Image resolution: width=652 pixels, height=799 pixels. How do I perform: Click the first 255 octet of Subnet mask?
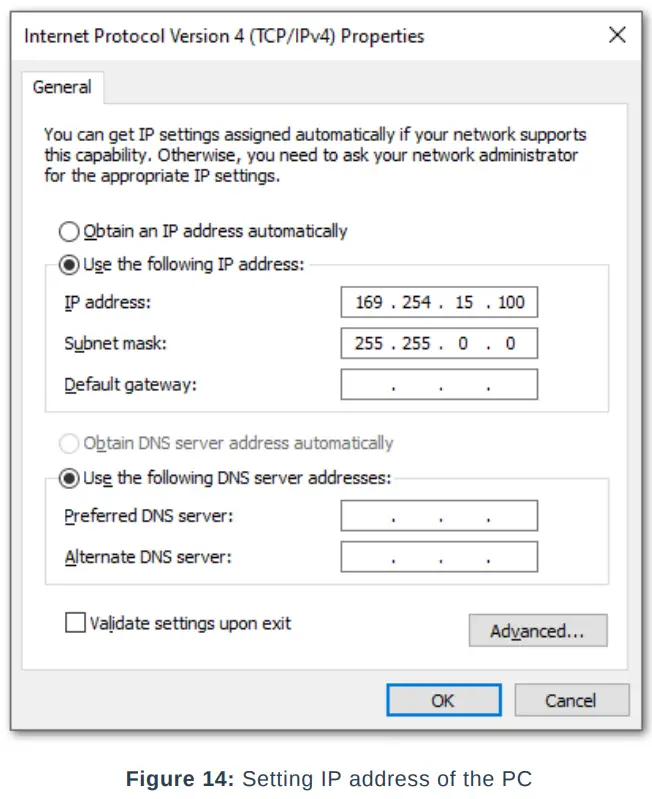[x=369, y=343]
